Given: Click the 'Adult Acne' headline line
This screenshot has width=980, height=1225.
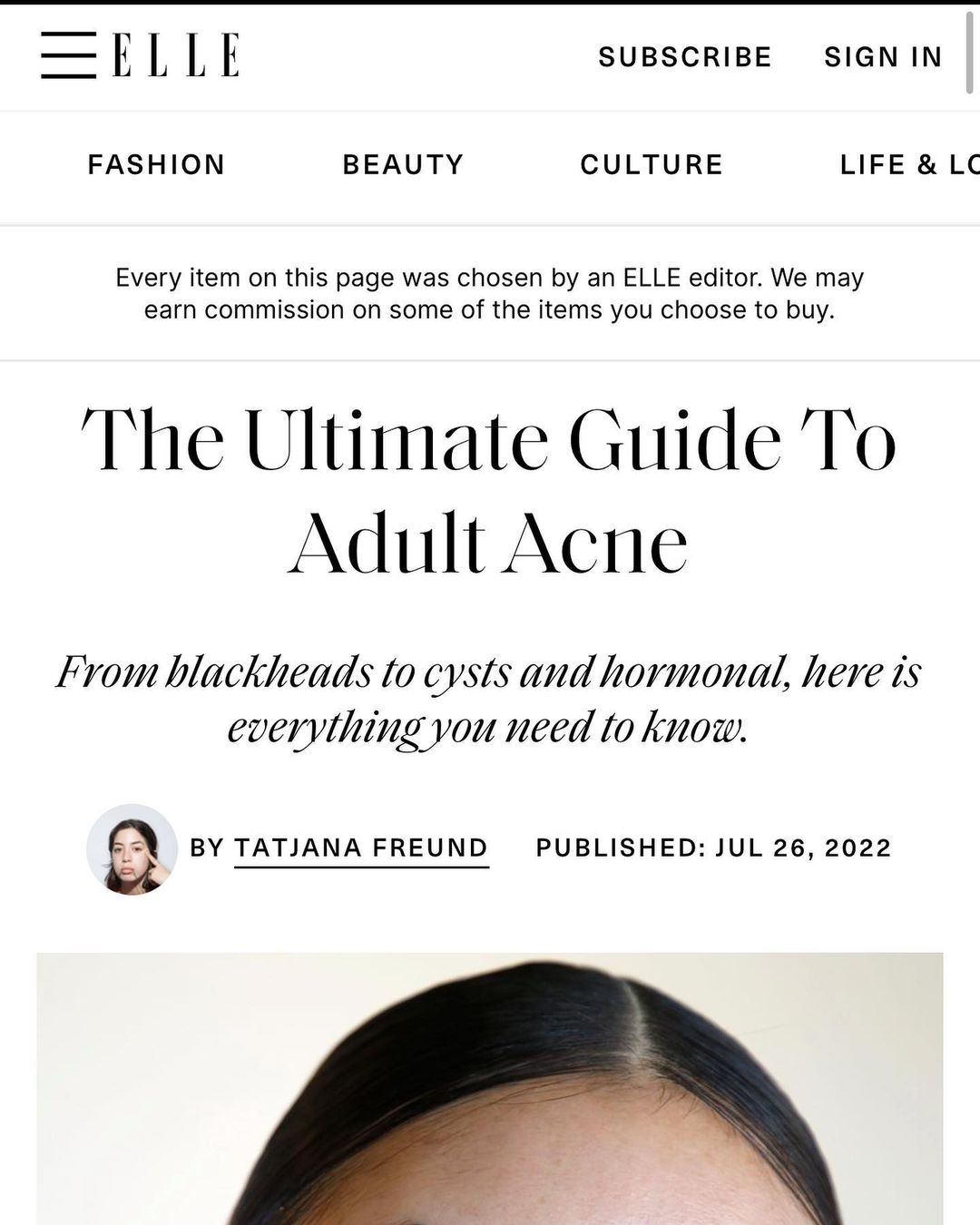Looking at the screenshot, I should [x=490, y=544].
